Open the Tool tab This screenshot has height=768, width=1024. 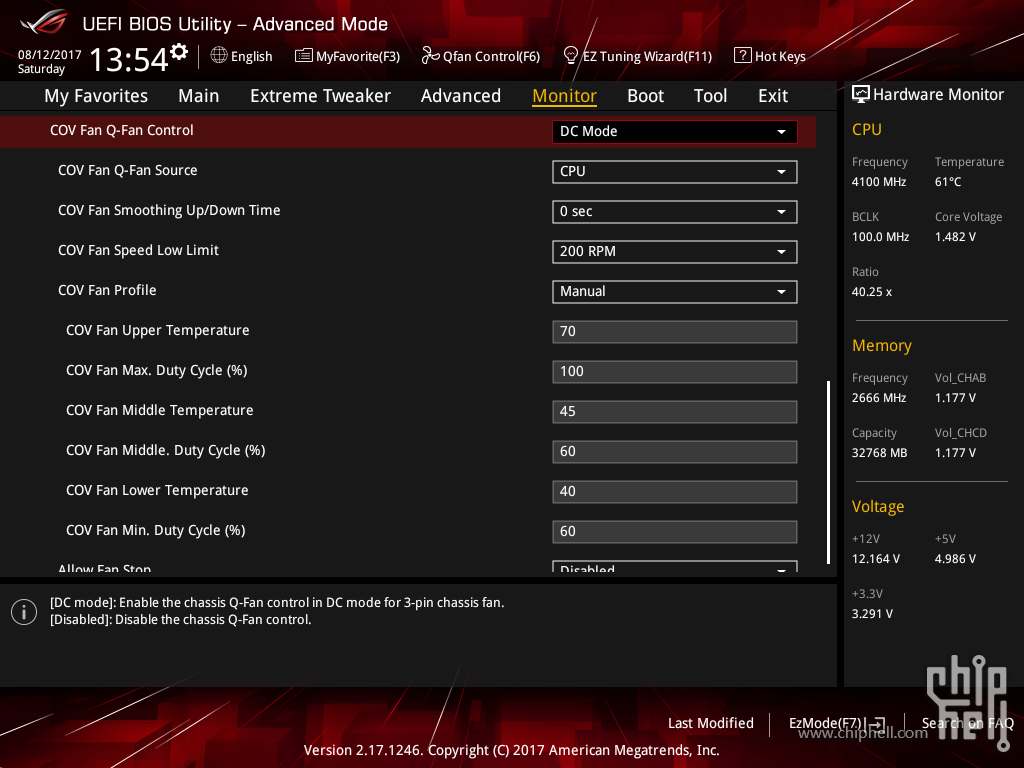[x=710, y=96]
